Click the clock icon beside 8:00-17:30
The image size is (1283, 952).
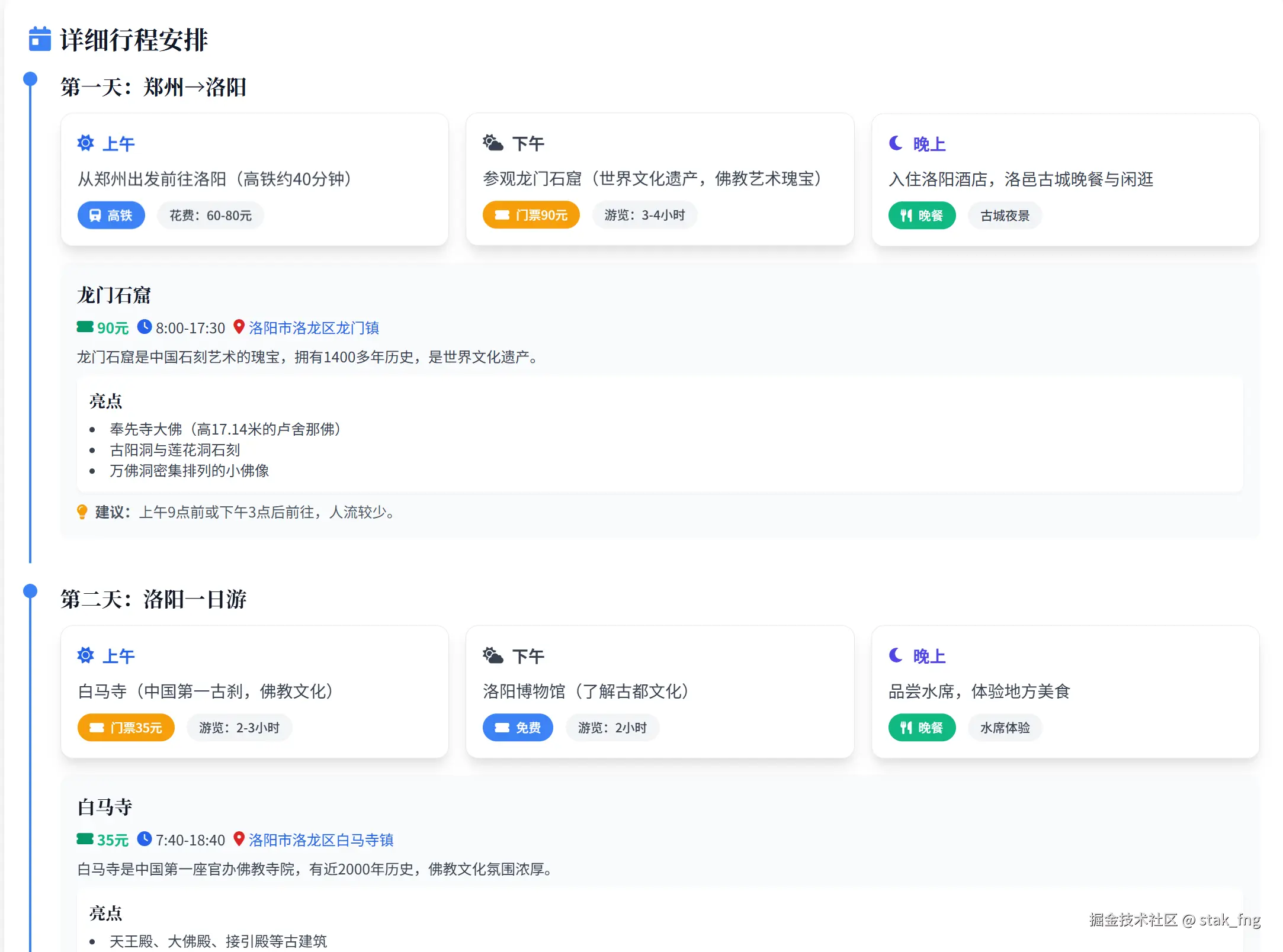point(145,327)
